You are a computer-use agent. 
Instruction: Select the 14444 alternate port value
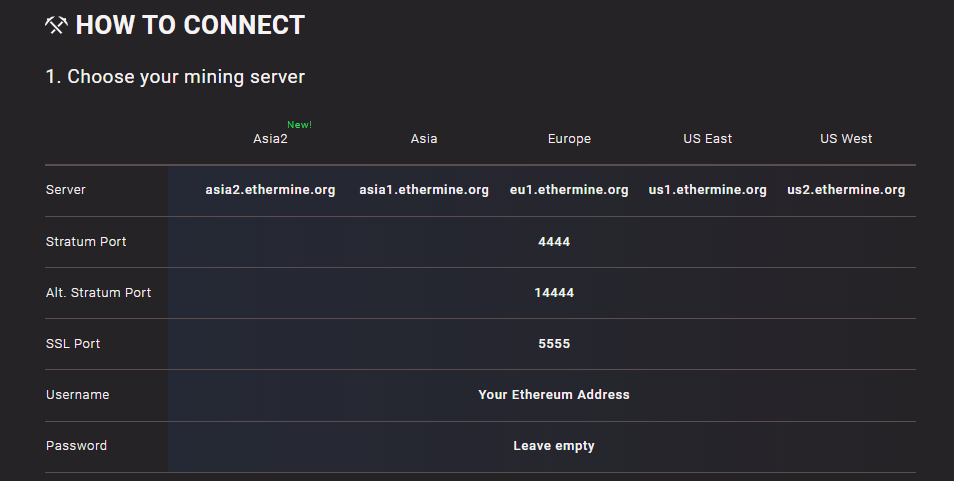554,292
